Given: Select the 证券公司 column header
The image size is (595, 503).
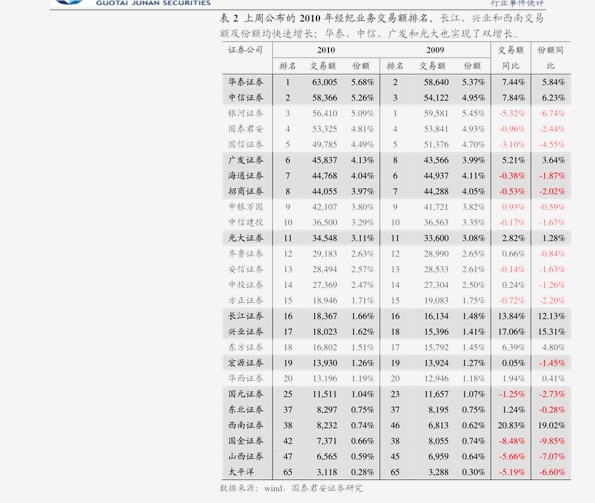Looking at the screenshot, I should coord(245,50).
